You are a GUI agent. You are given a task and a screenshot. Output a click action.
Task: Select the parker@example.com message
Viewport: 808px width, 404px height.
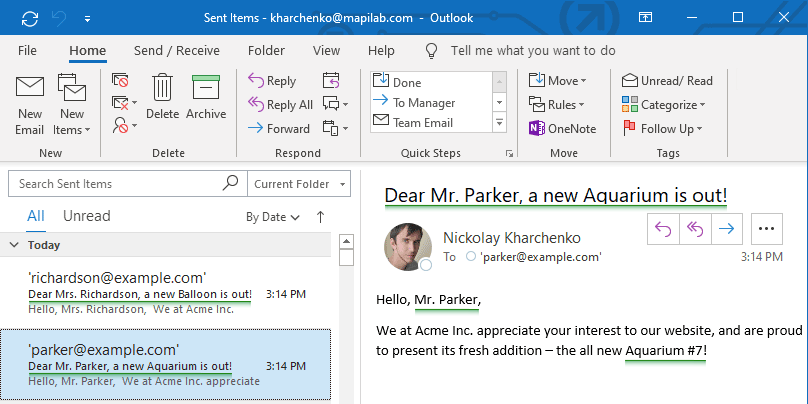(x=165, y=364)
